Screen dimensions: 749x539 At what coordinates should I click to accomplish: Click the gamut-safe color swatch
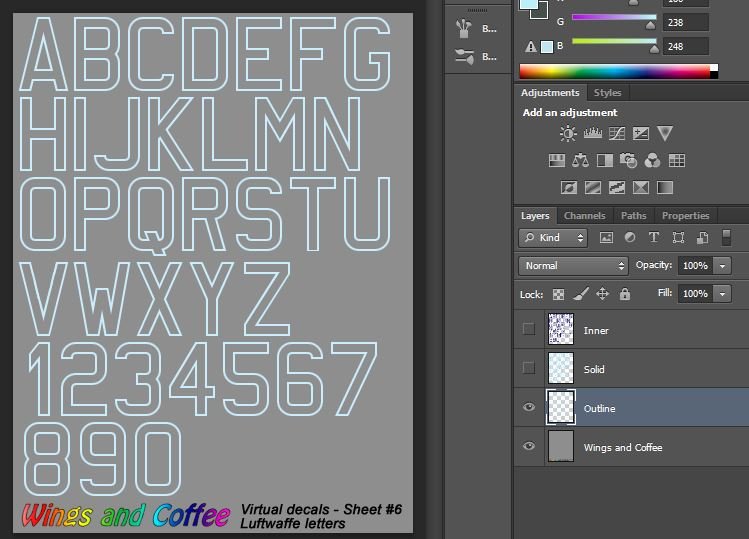pos(547,47)
